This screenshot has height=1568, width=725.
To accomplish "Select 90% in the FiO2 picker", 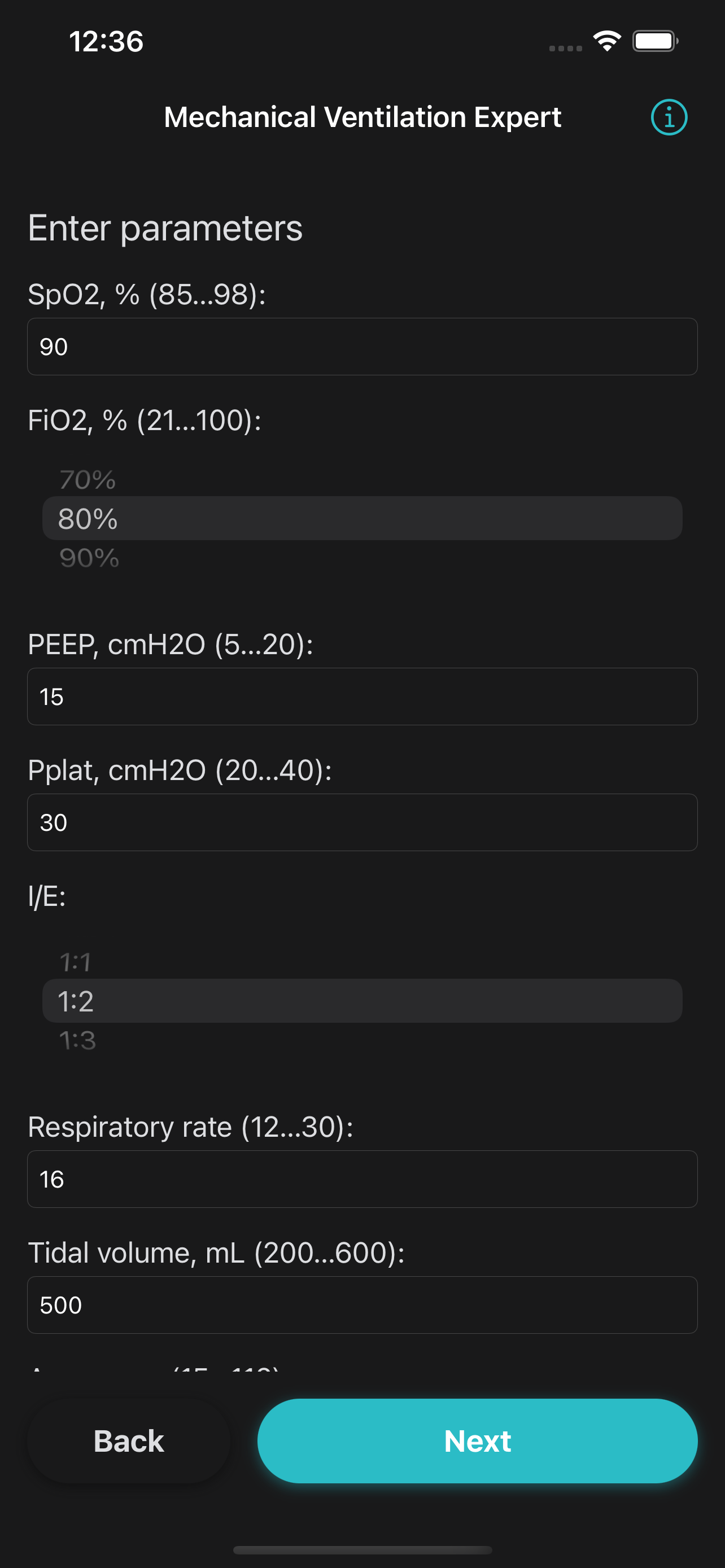I will (x=89, y=558).
